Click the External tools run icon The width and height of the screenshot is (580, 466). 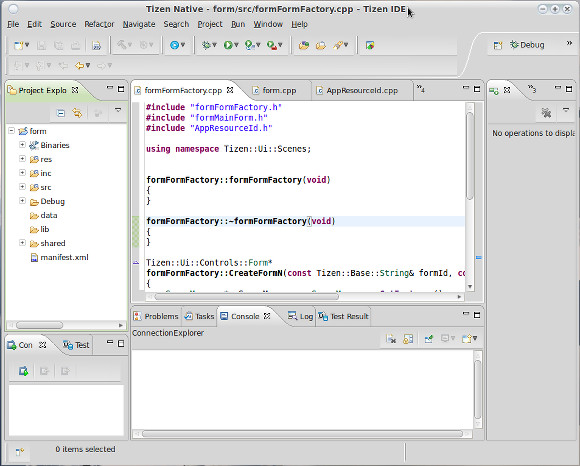click(272, 45)
